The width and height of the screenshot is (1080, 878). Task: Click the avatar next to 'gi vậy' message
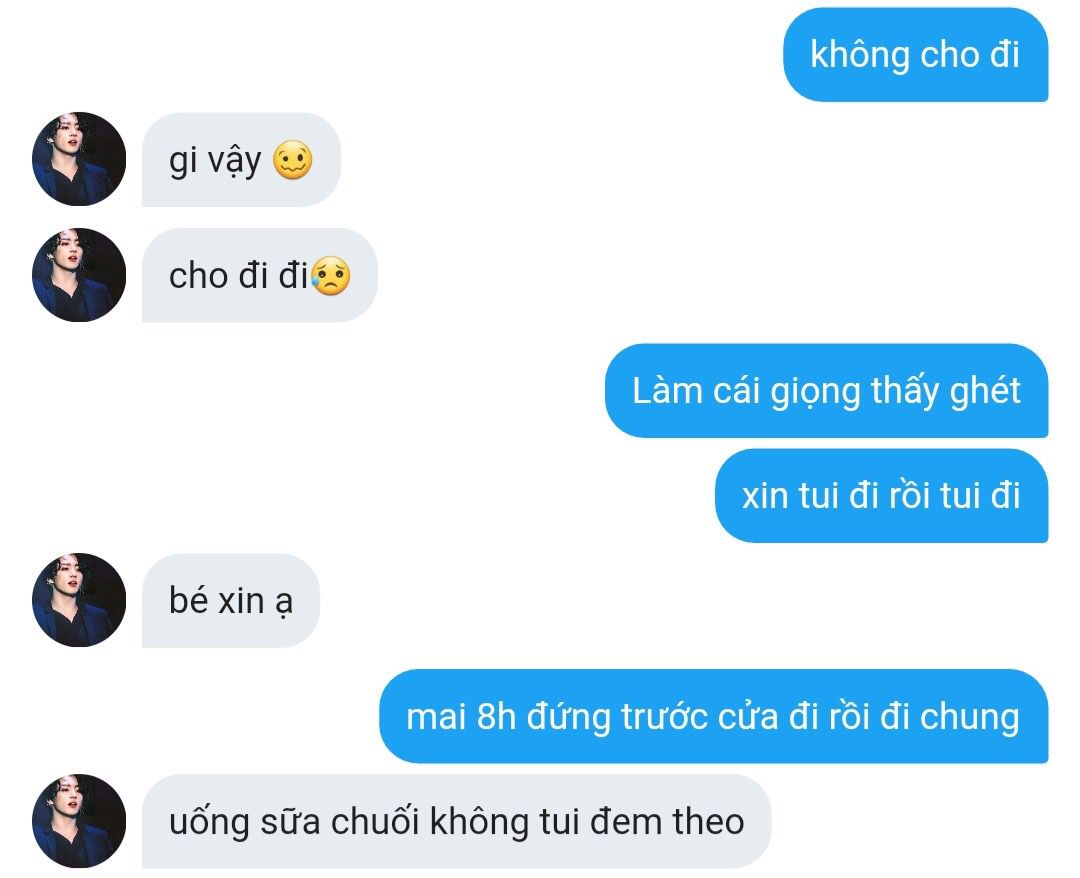79,159
